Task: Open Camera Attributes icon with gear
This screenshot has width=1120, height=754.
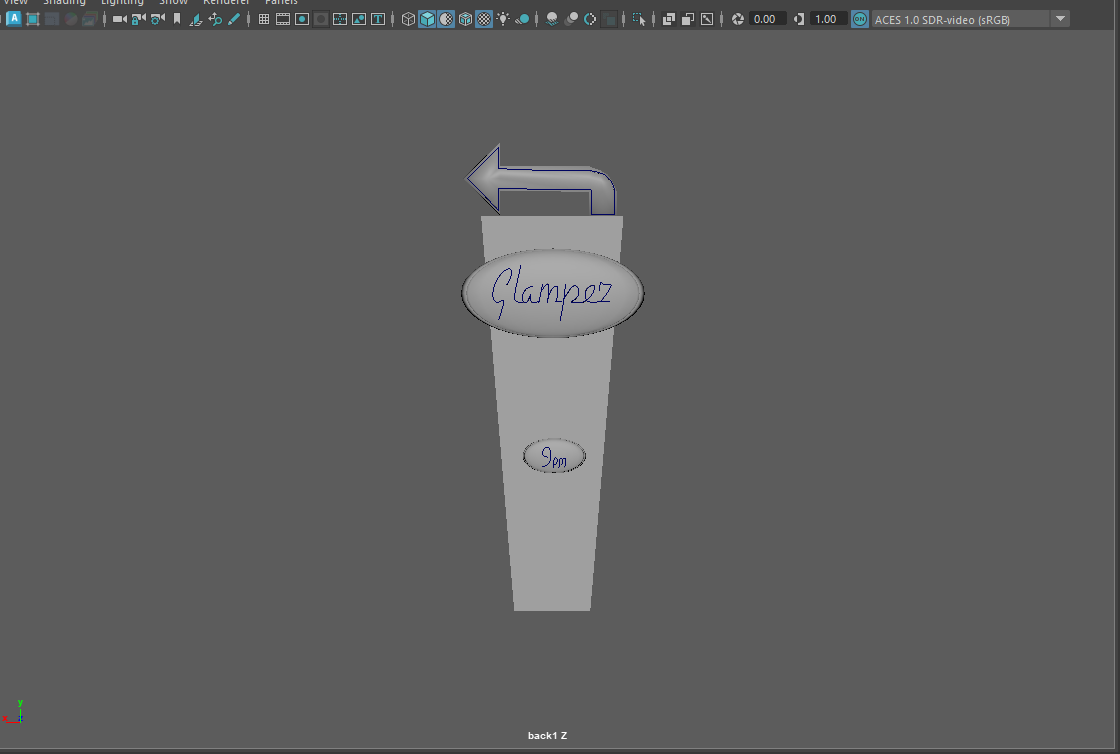Action: tap(158, 19)
